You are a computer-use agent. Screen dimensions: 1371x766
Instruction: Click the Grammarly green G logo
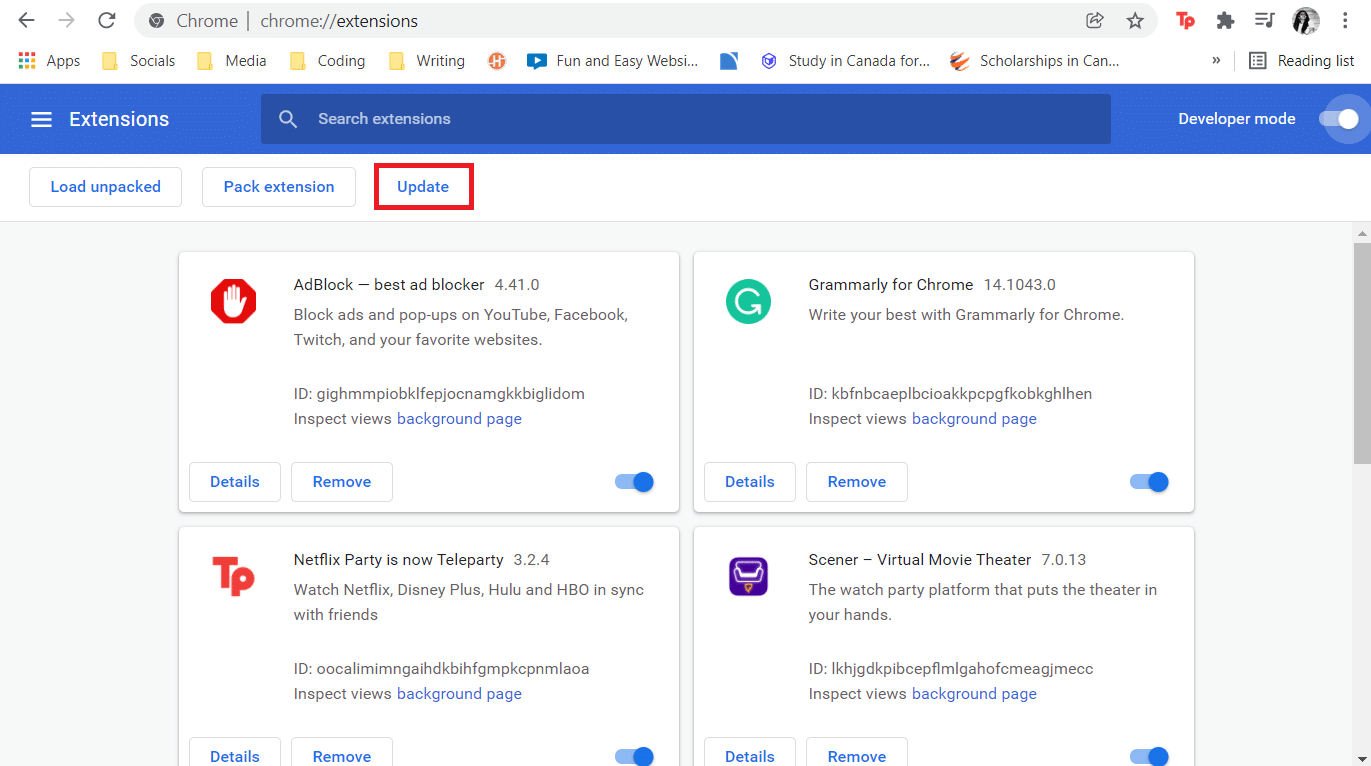[x=748, y=301]
